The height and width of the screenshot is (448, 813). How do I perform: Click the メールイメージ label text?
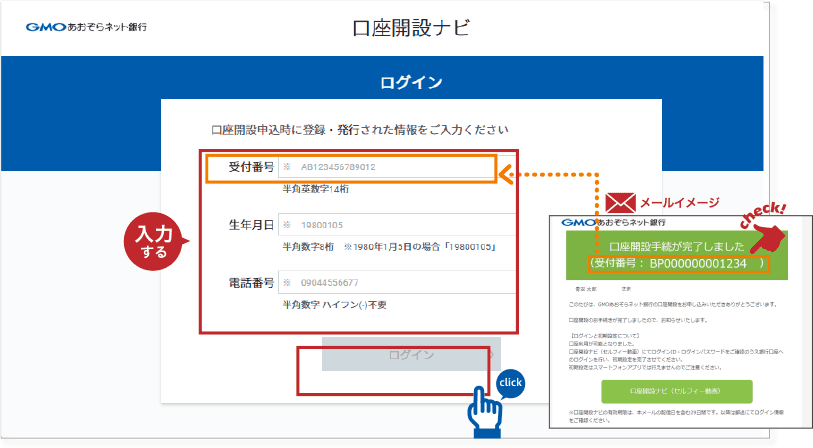pos(680,202)
